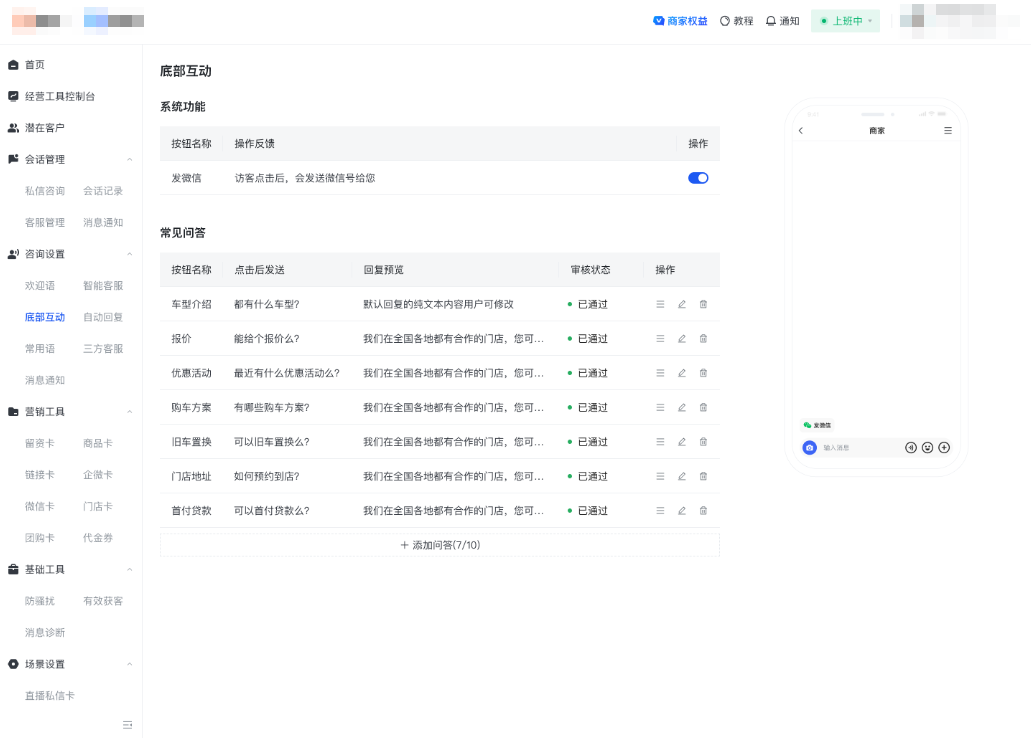This screenshot has width=1031, height=738.
Task: Delete the 门店地址 entry via trash icon
Action: (703, 476)
